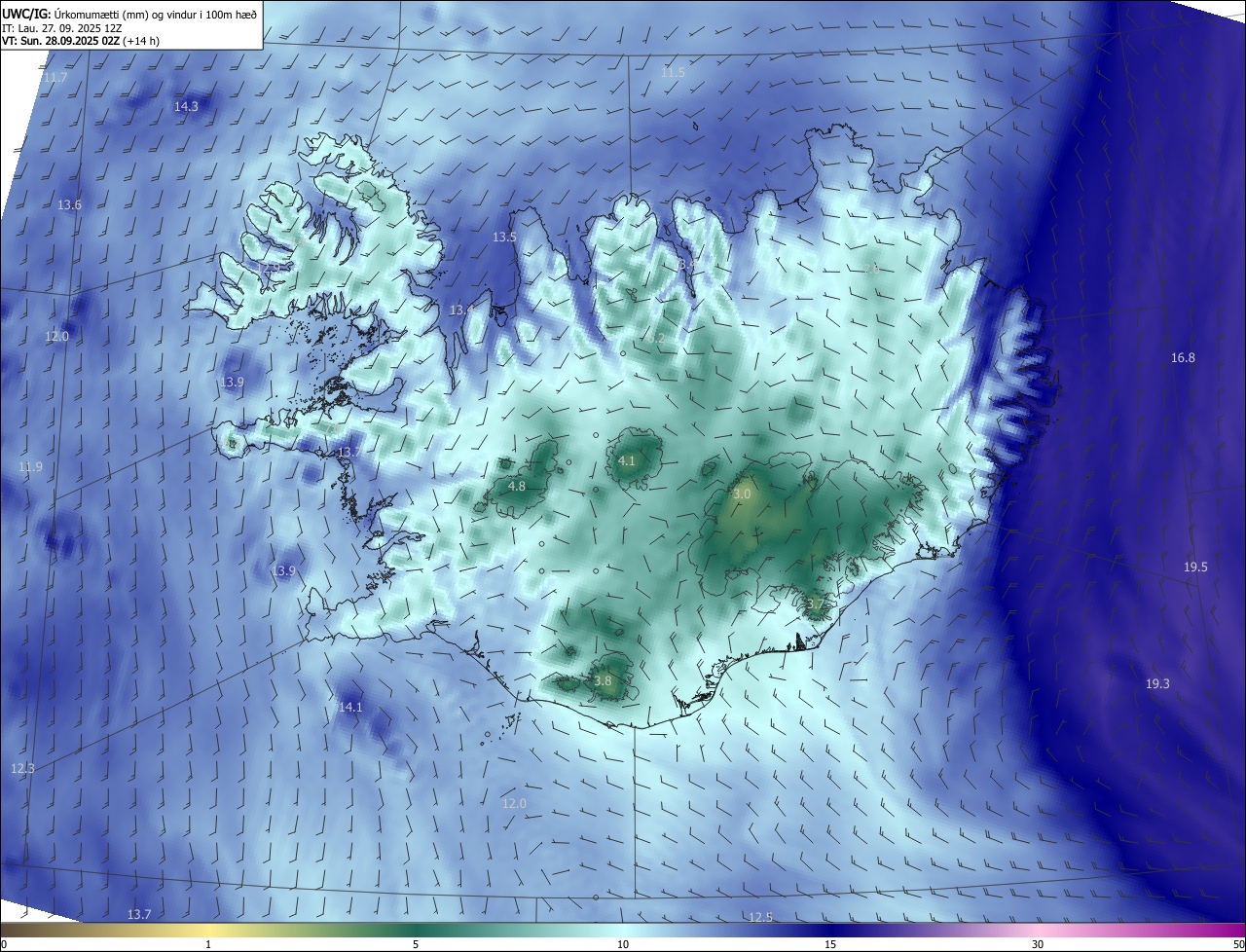Click the '11.9' value label
Viewport: 1246px width, 952px height.
[30, 467]
